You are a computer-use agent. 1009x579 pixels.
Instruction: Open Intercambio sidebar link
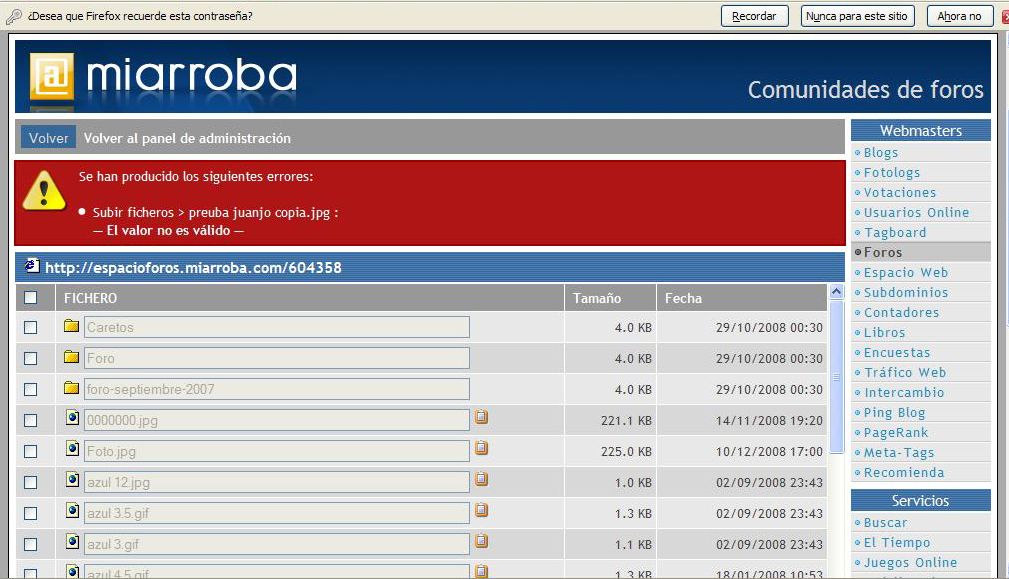tap(904, 392)
